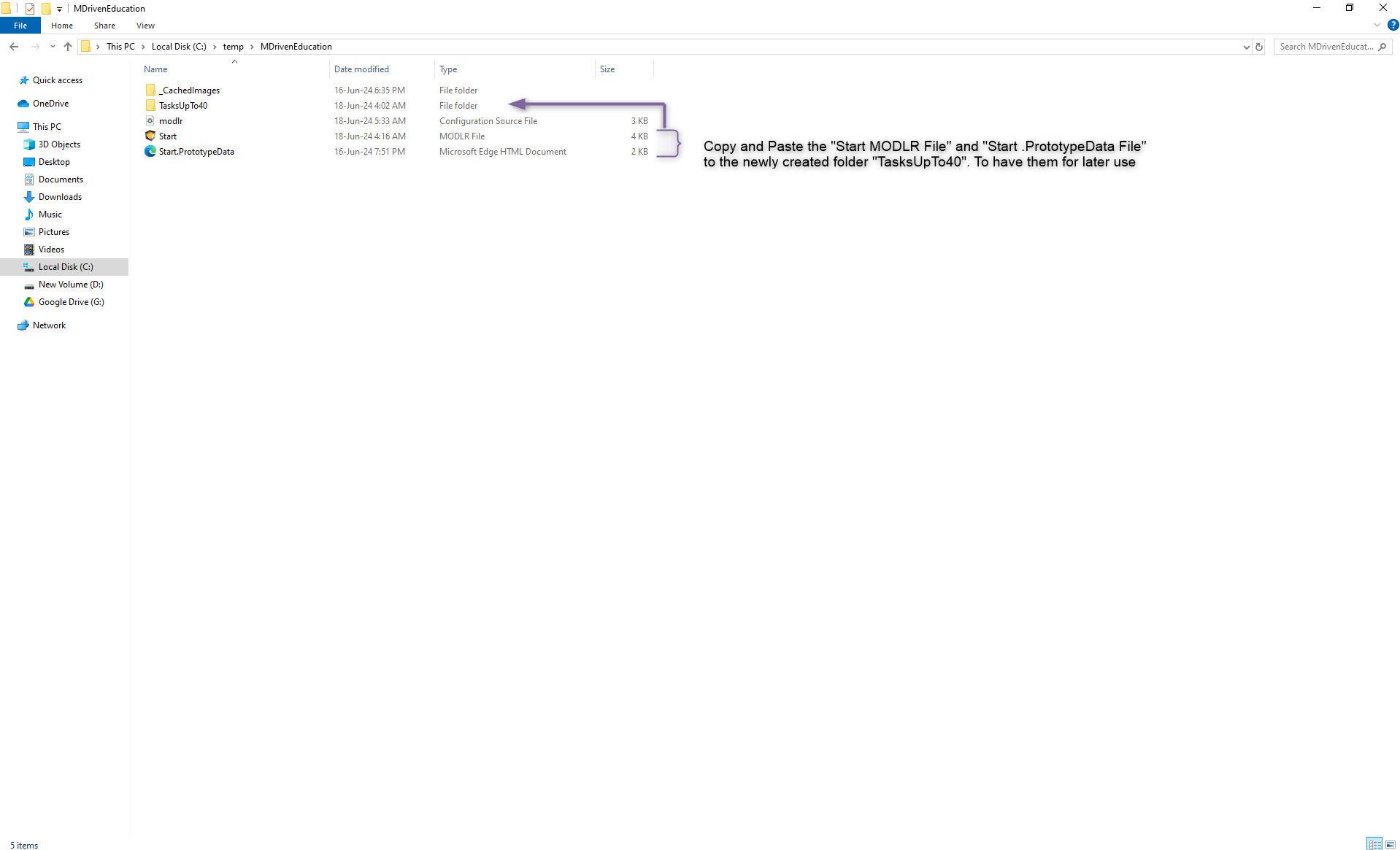Open Quick Access Toolbar customize dropdown
Image resolution: width=1400 pixels, height=850 pixels.
pos(60,9)
